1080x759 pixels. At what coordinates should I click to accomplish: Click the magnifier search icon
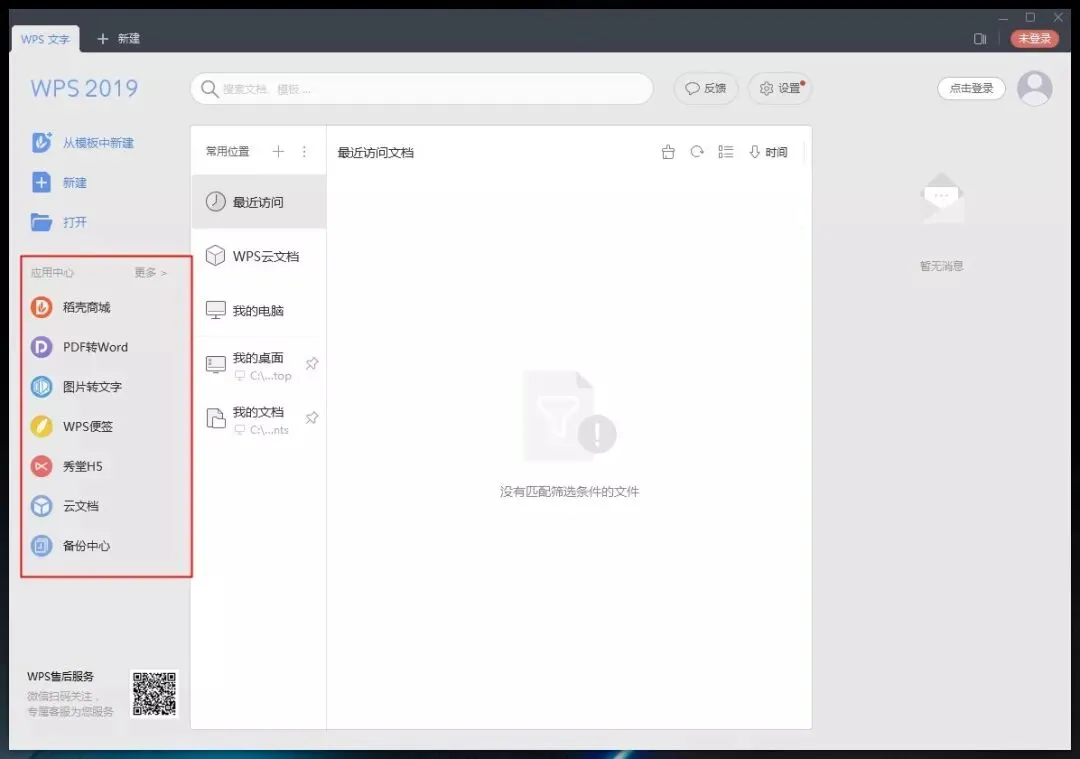click(x=209, y=89)
